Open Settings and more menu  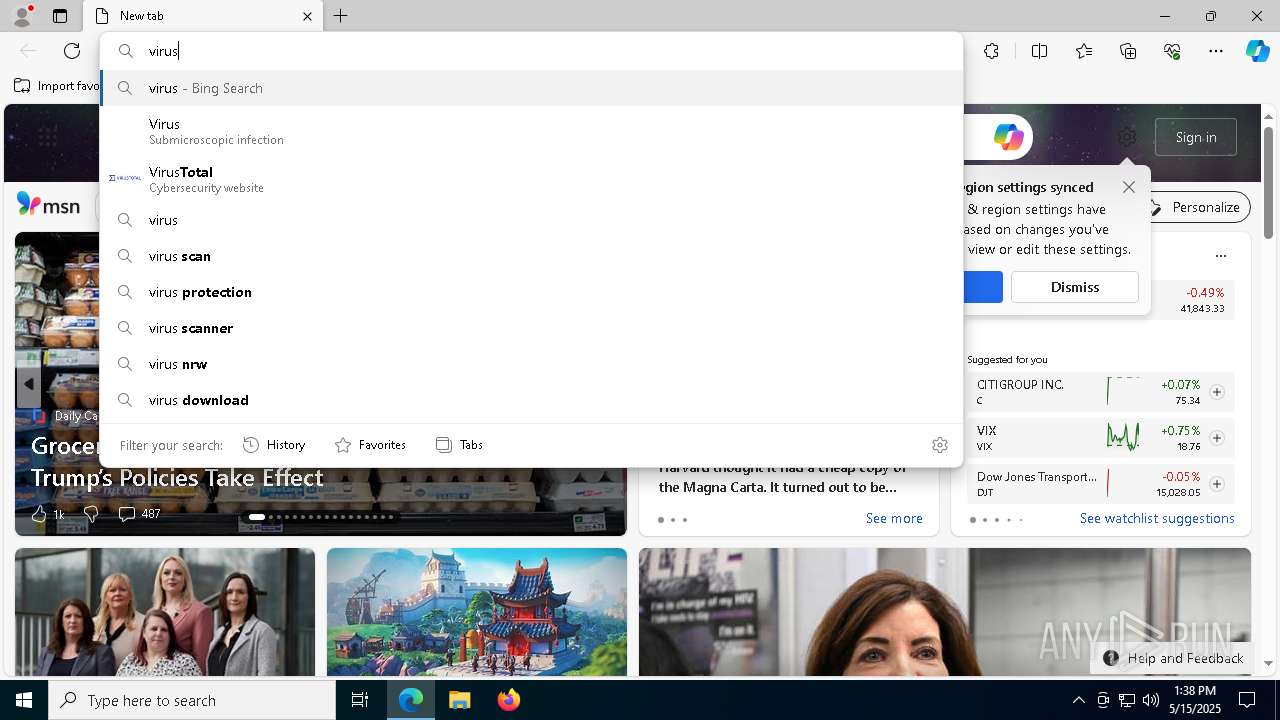1216,51
